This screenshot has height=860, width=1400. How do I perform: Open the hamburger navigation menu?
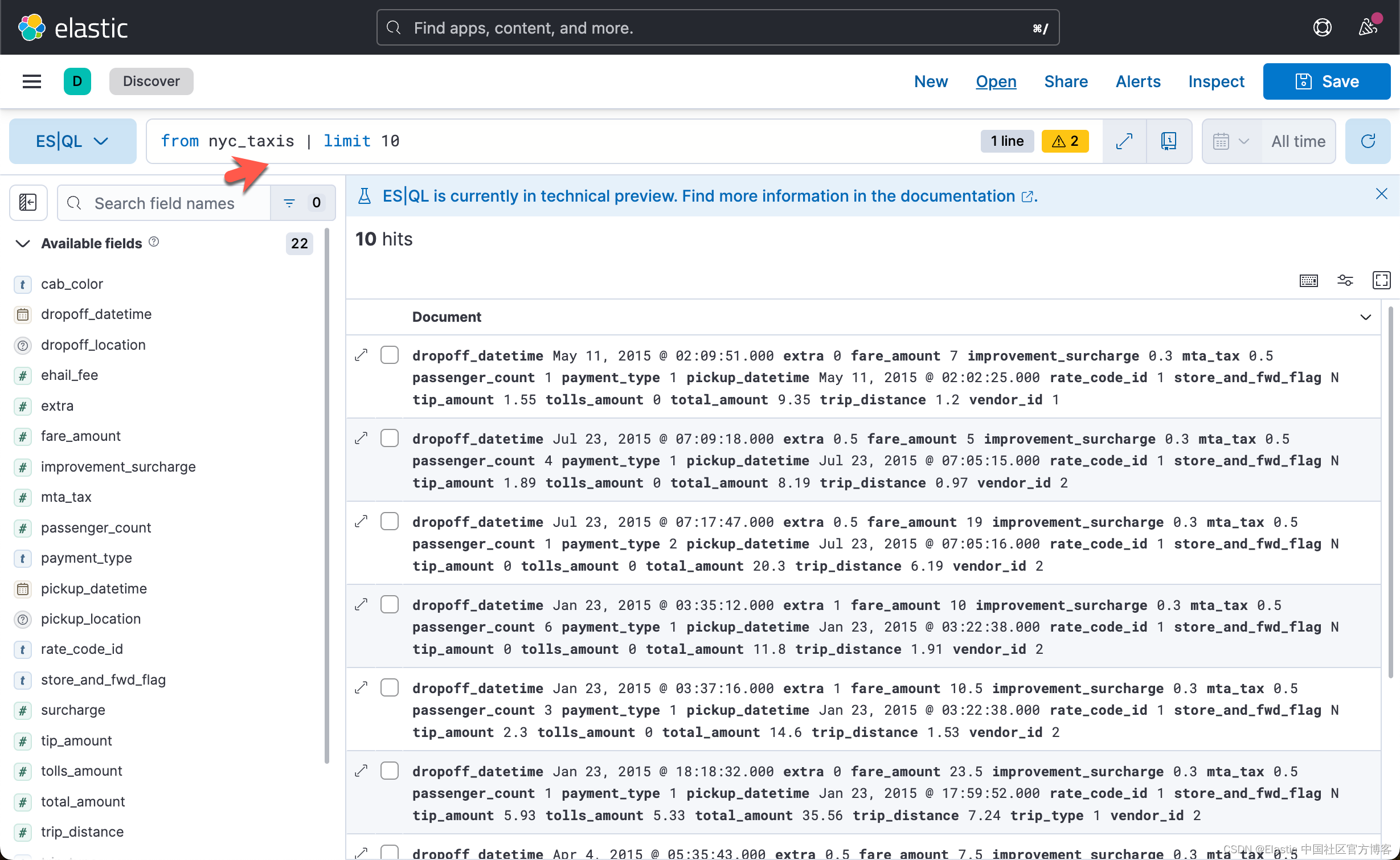(x=32, y=81)
